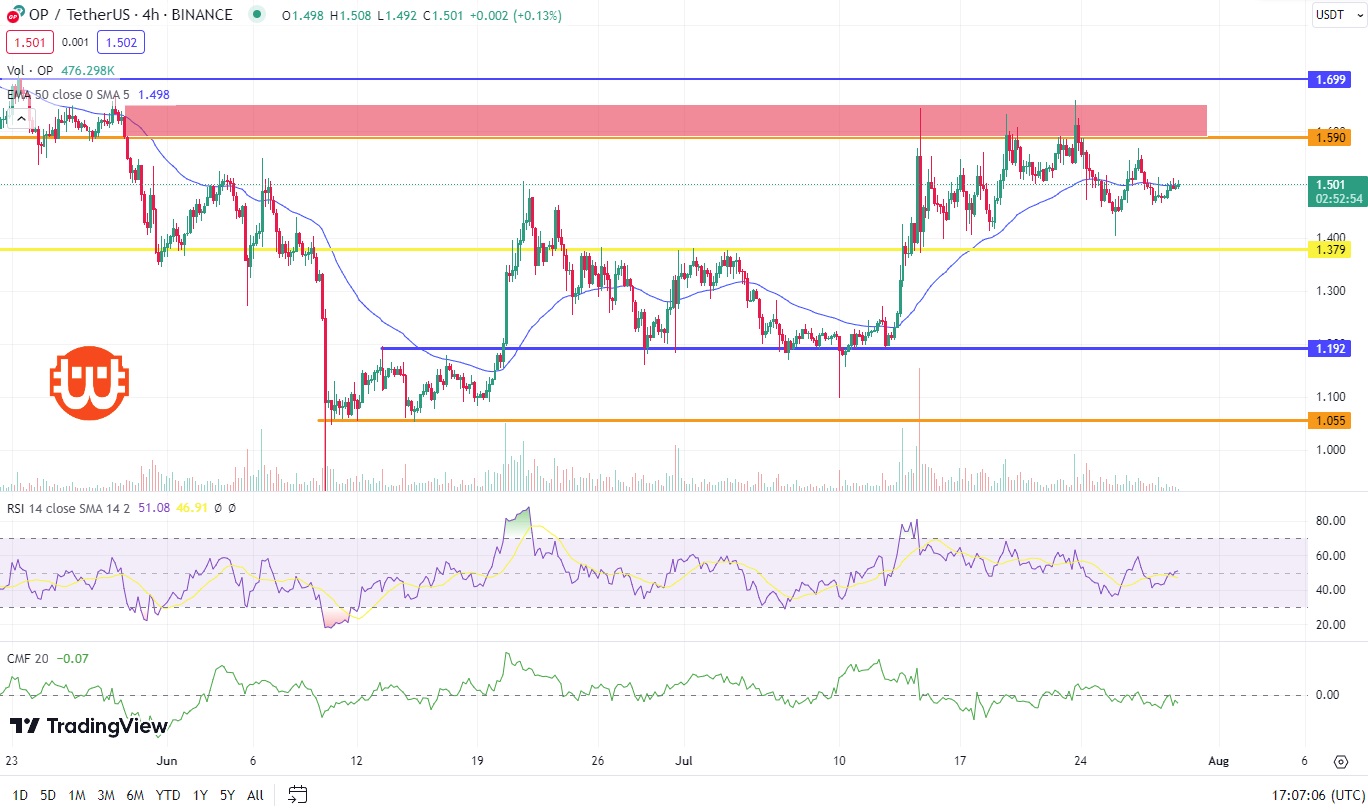Screen dimensions: 1368x812
Task: Show the All time range
Action: pyautogui.click(x=255, y=795)
